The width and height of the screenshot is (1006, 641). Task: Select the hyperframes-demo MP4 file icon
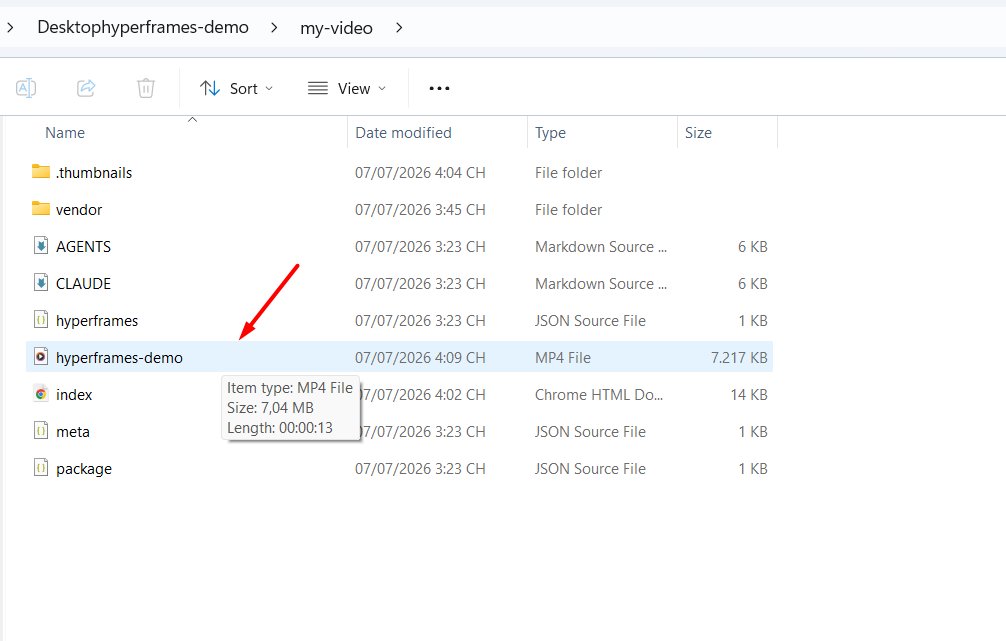pos(41,357)
